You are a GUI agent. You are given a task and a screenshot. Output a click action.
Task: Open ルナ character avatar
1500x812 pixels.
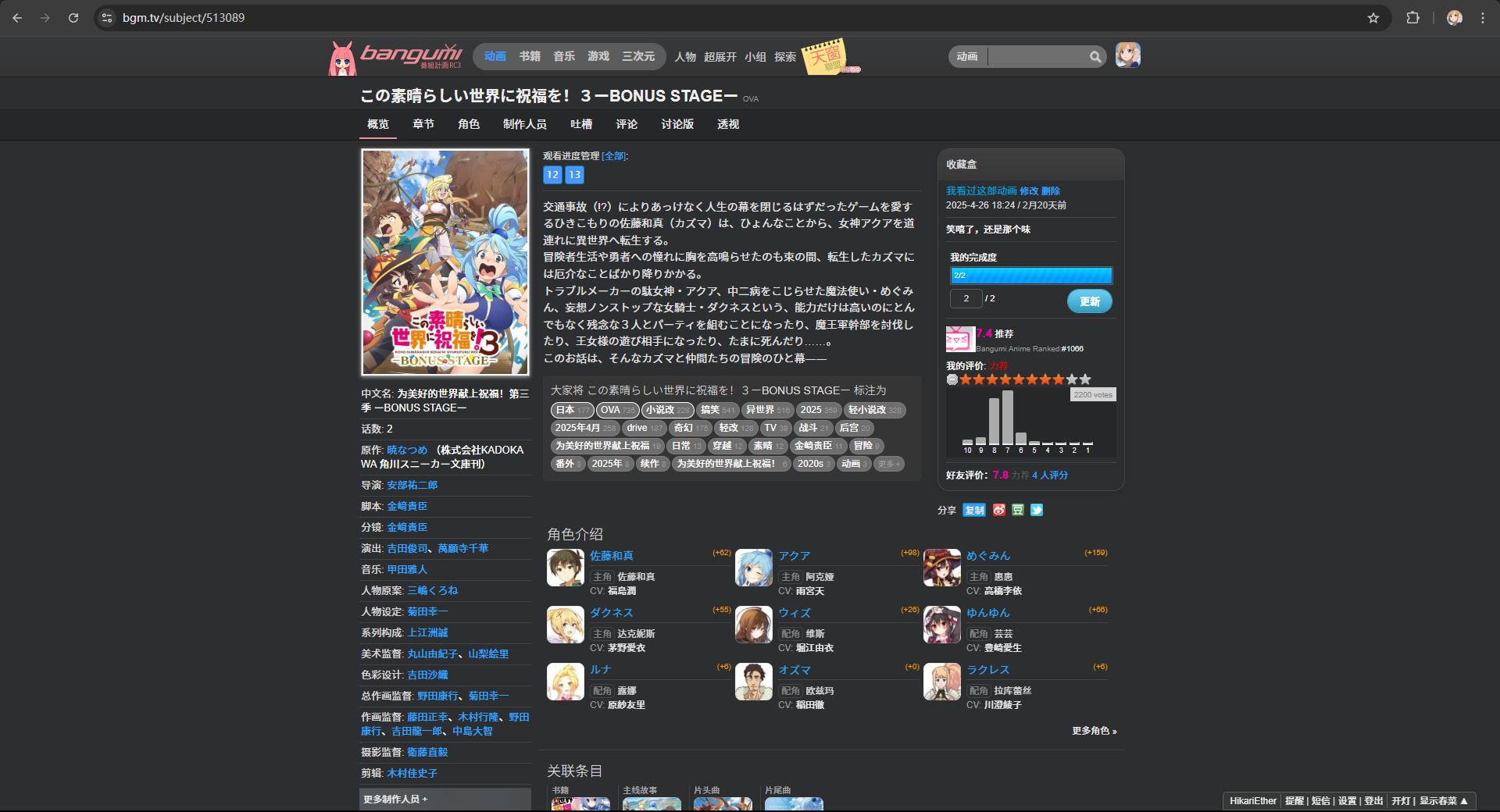coord(566,682)
